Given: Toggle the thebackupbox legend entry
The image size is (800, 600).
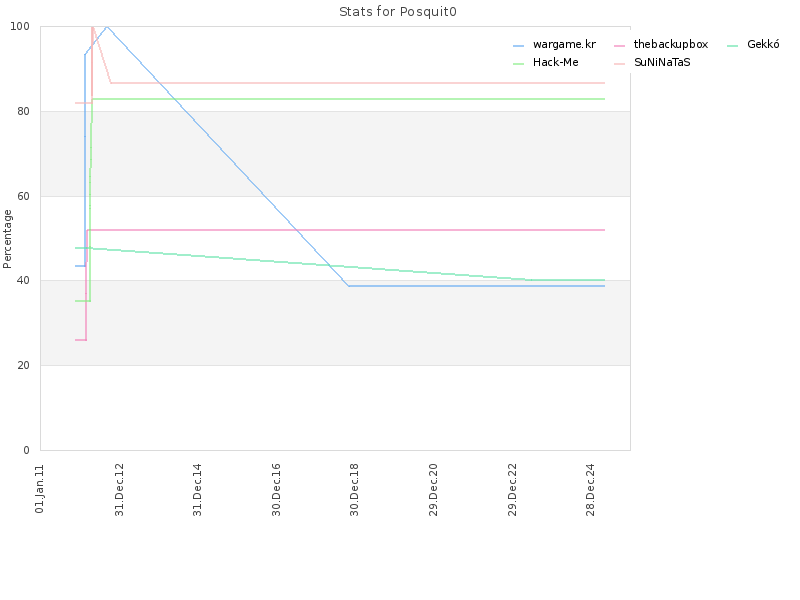Looking at the screenshot, I should [x=661, y=45].
